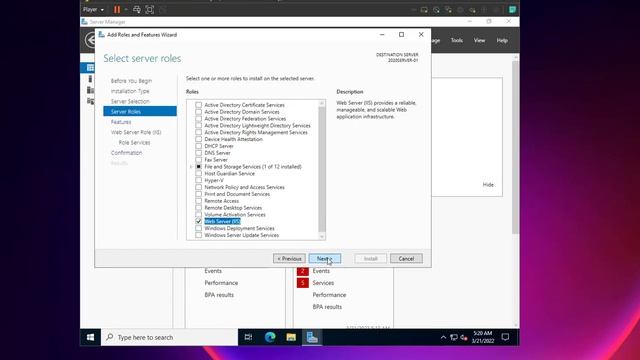Screen dimensions: 640x360
Task: Check Windows Deployment Services role
Action: click(x=198, y=228)
